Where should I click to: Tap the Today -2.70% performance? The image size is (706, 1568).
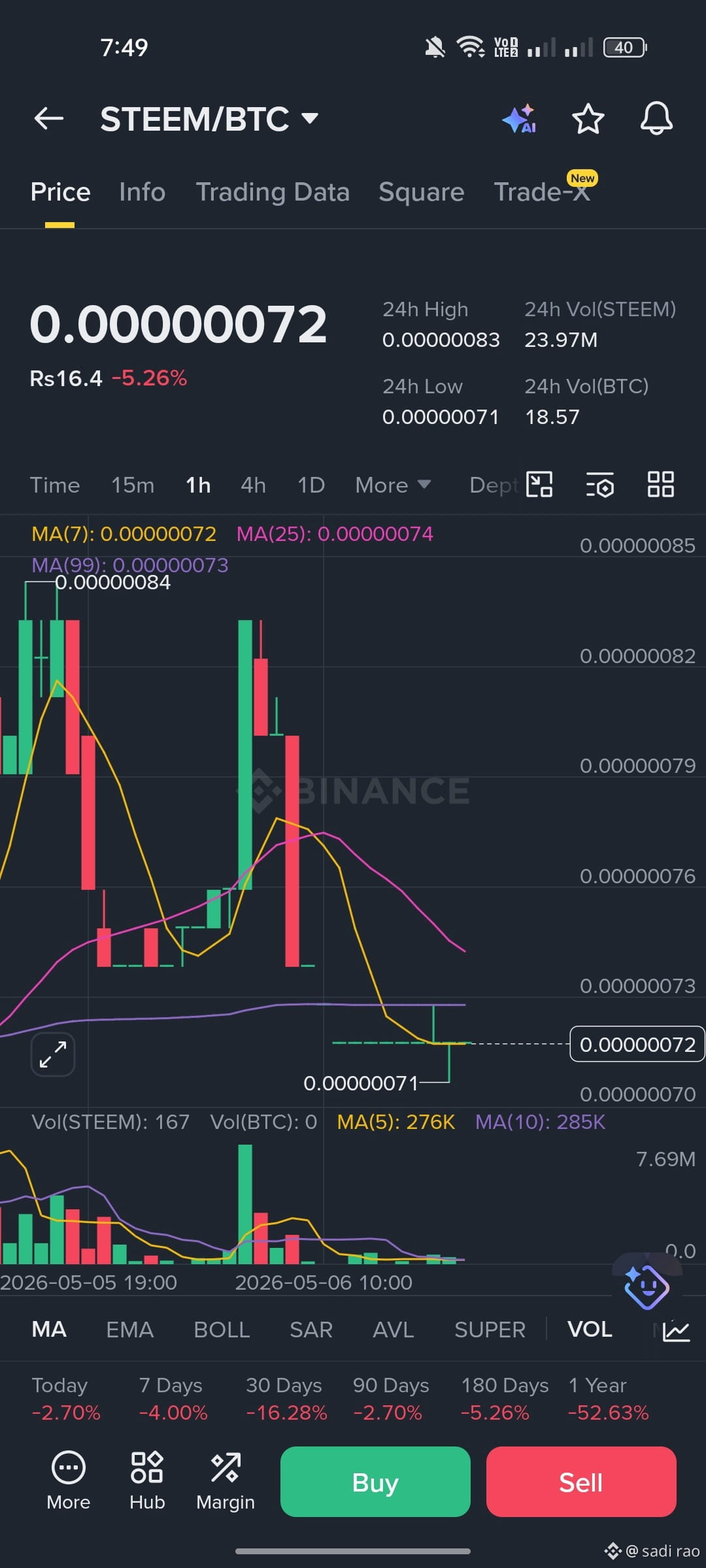click(66, 1399)
